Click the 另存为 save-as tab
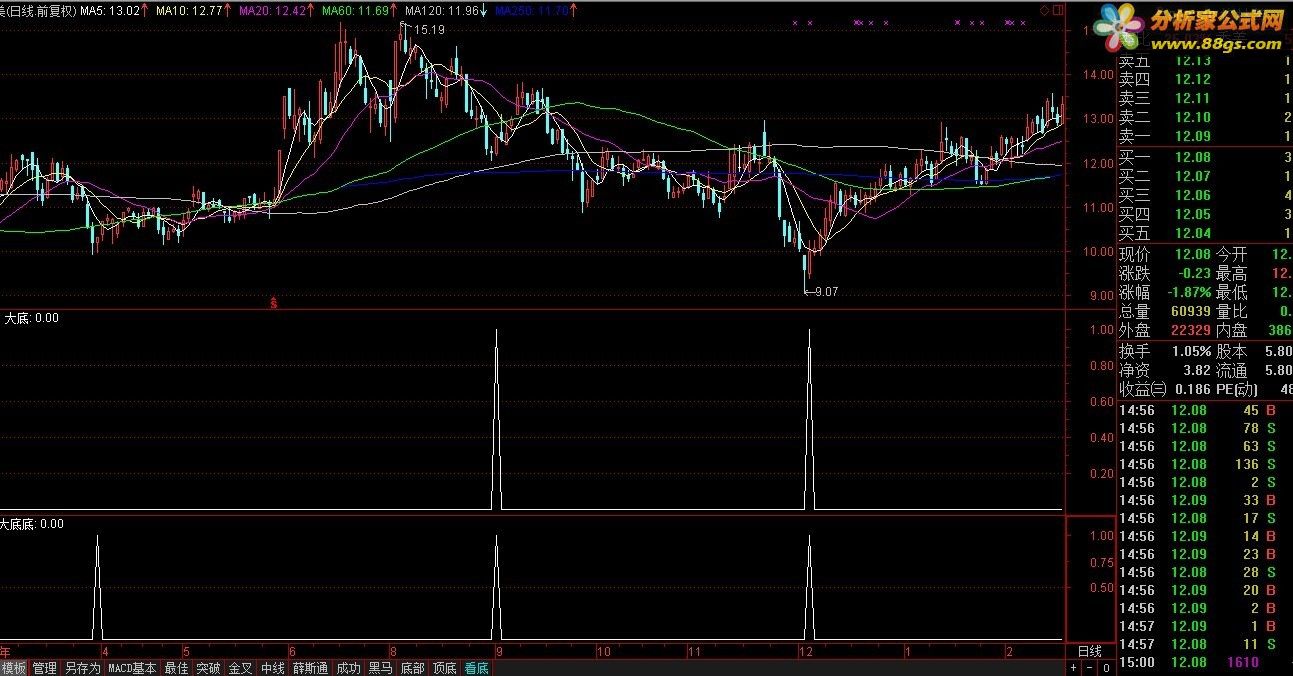 [82, 668]
